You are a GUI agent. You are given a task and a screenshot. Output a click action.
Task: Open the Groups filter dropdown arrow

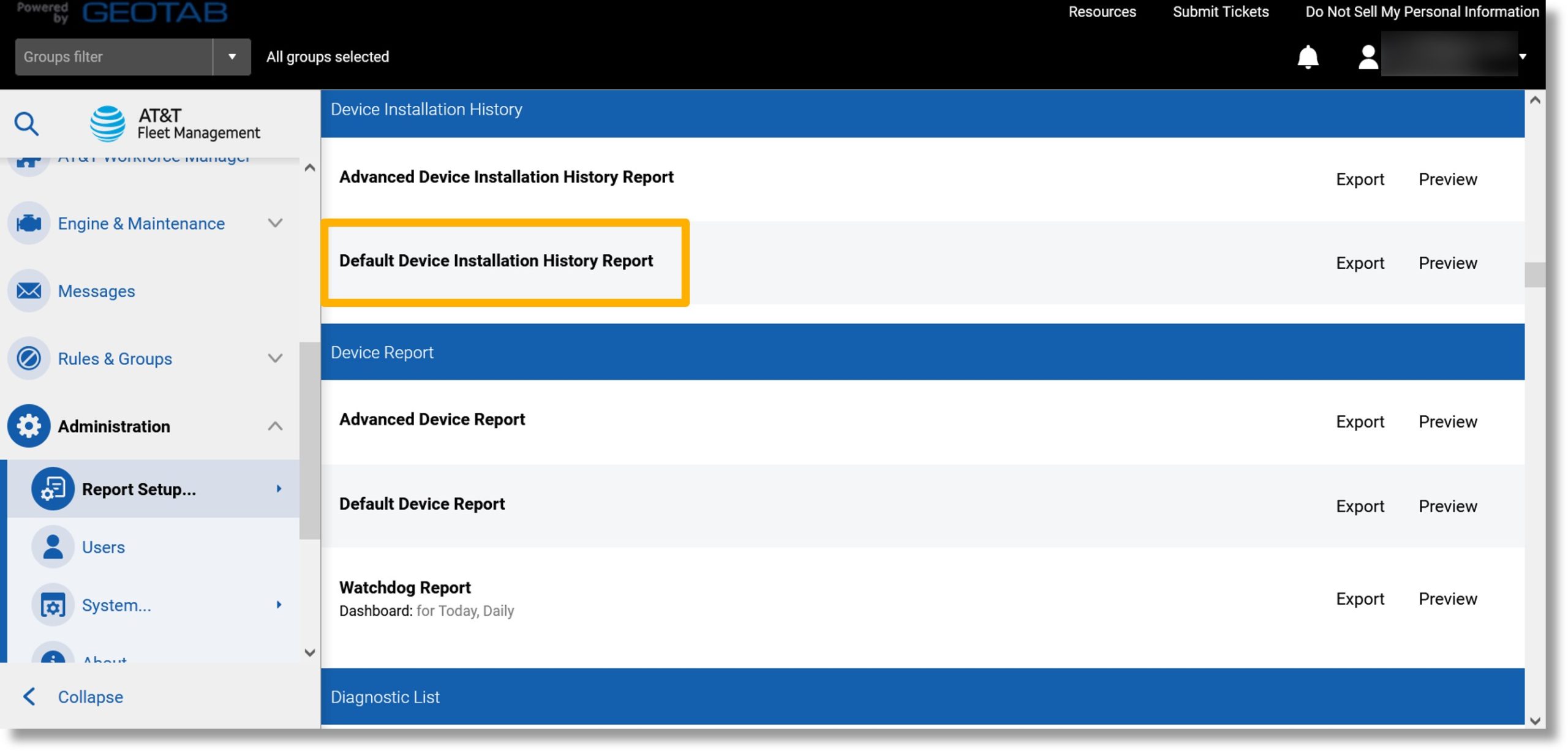click(232, 57)
